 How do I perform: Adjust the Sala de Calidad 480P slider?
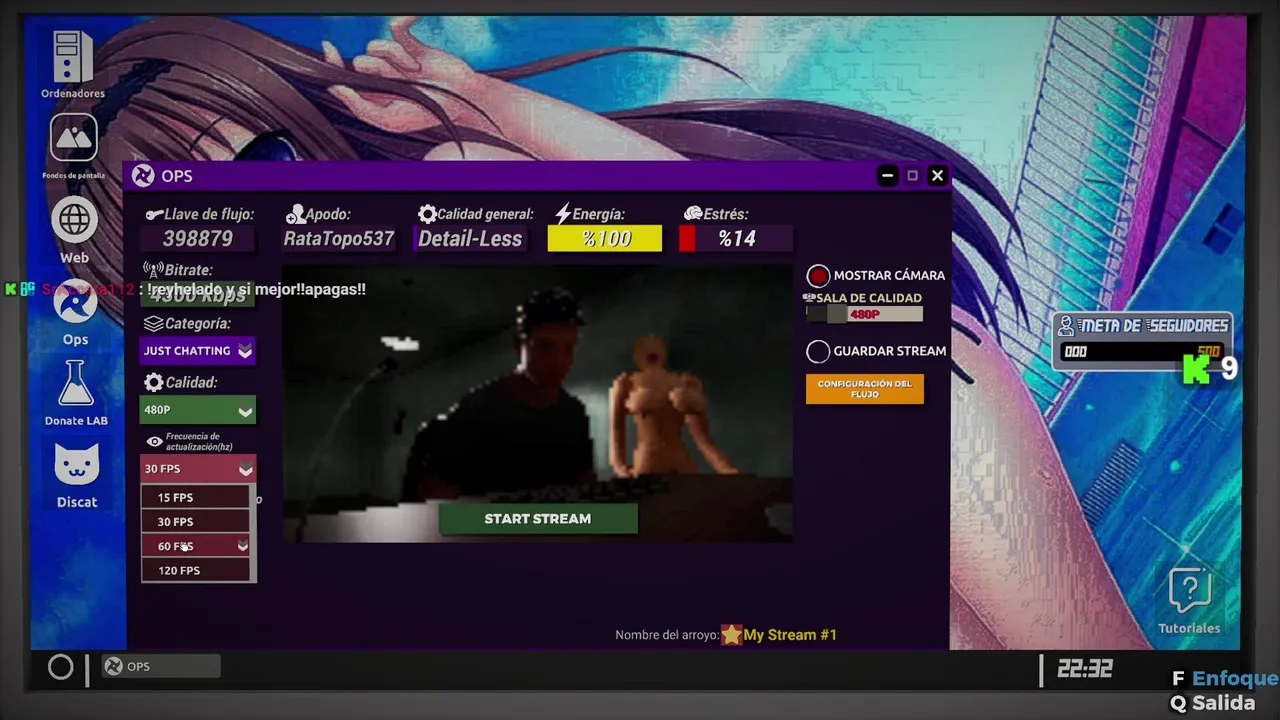pyautogui.click(x=865, y=314)
